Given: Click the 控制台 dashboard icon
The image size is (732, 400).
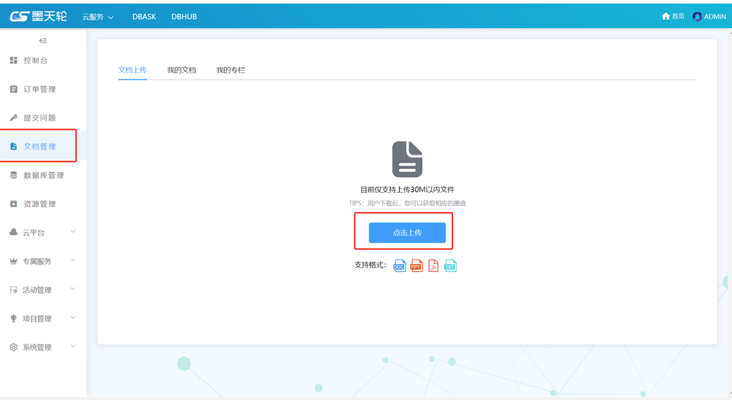Looking at the screenshot, I should [x=14, y=60].
